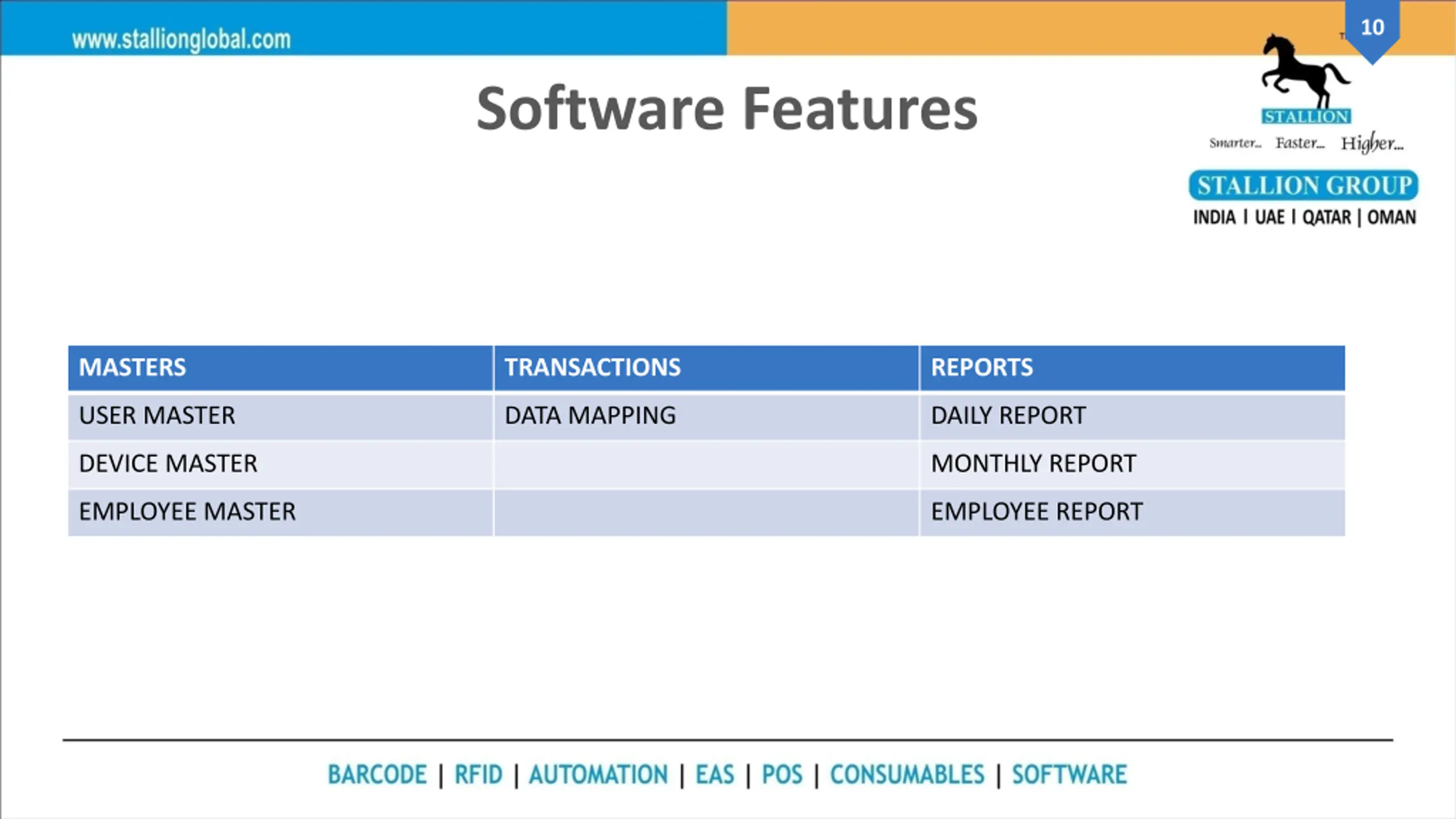Click the INDIA country label
The image size is (1456, 819).
[1214, 217]
